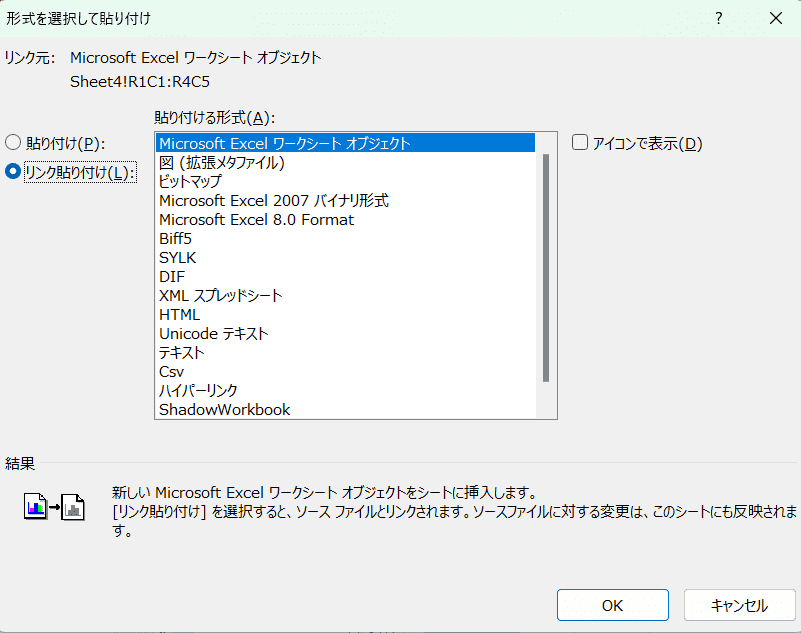Choose ShadowWorkbook list entry
Image resolution: width=801 pixels, height=633 pixels.
click(224, 409)
